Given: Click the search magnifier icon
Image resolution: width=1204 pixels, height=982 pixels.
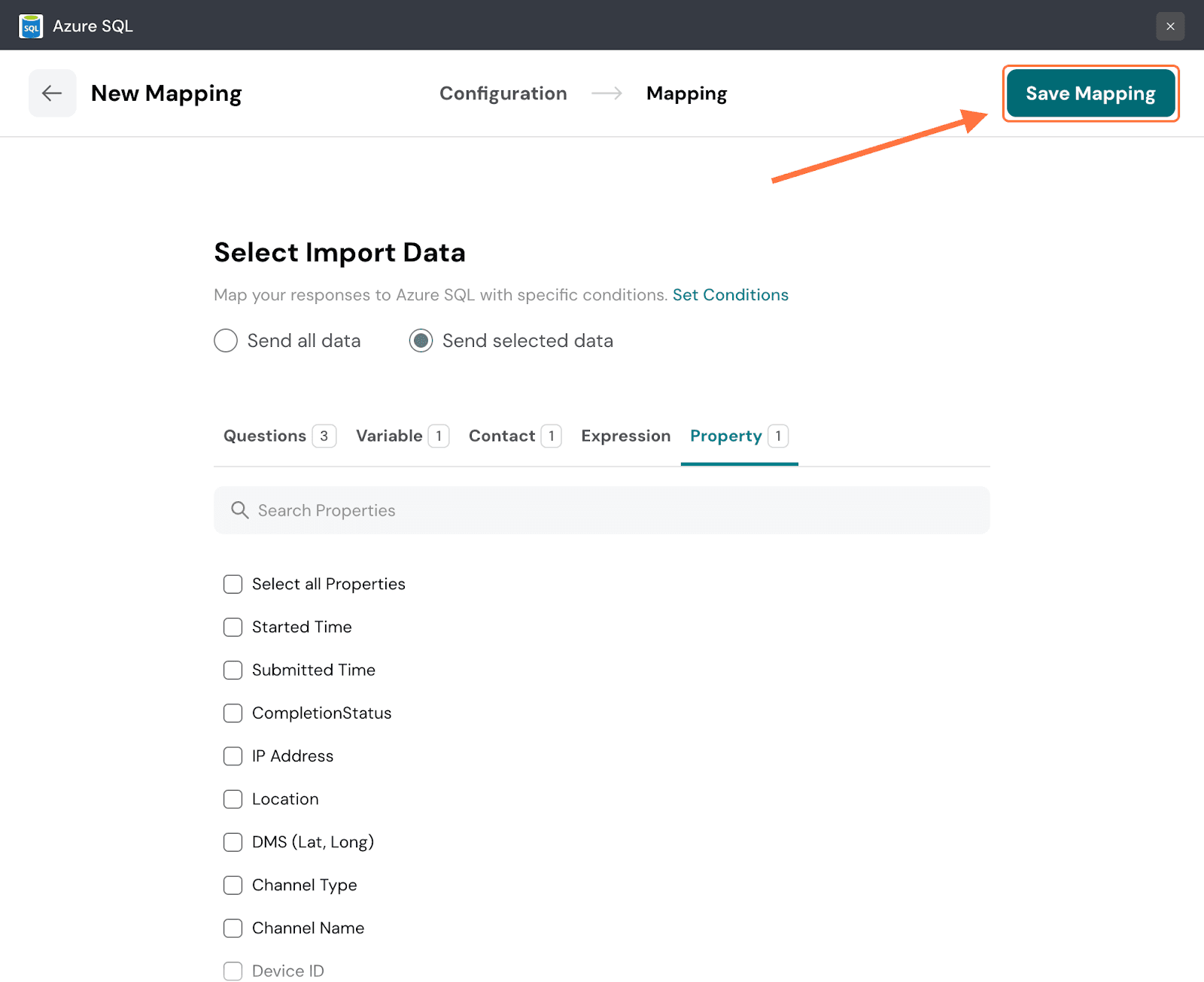Looking at the screenshot, I should click(x=240, y=510).
